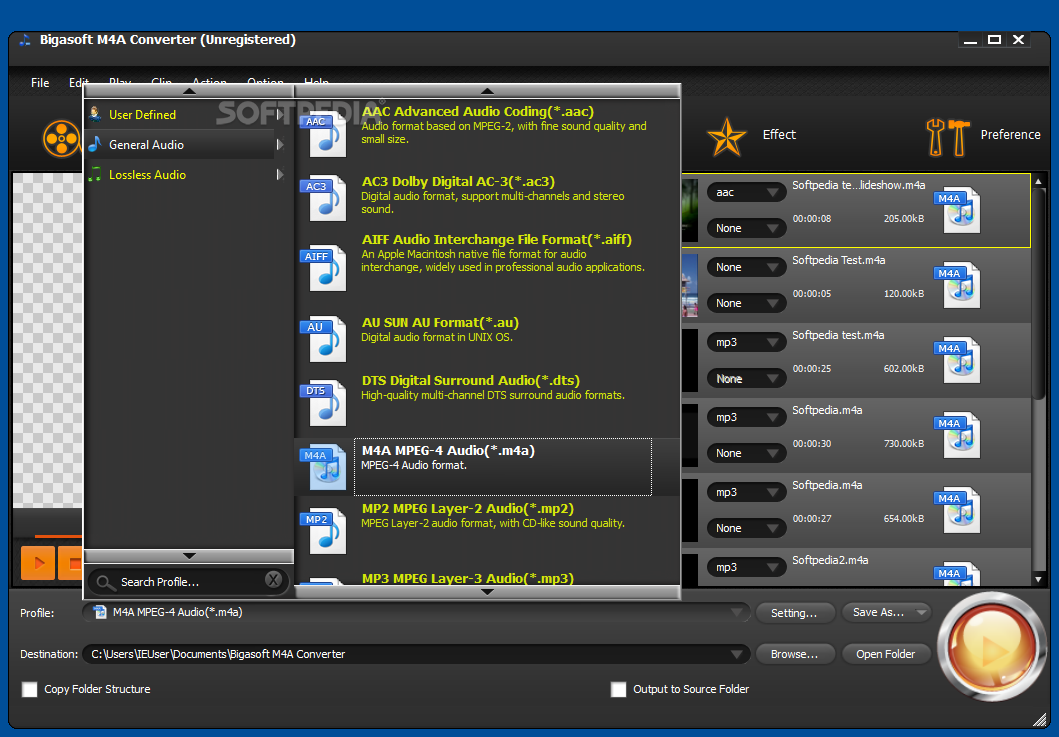
Task: Open the File menu
Action: coord(40,82)
